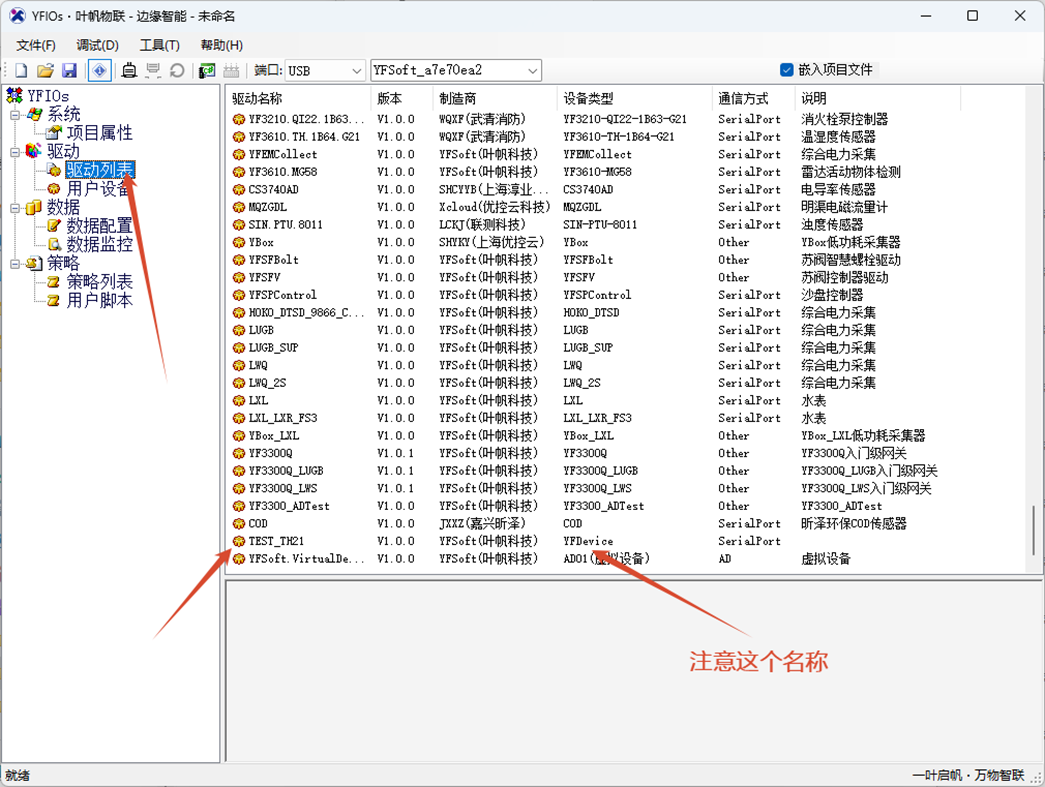The height and width of the screenshot is (787, 1045).
Task: Click the 策略 tree node icon
Action: 34,263
